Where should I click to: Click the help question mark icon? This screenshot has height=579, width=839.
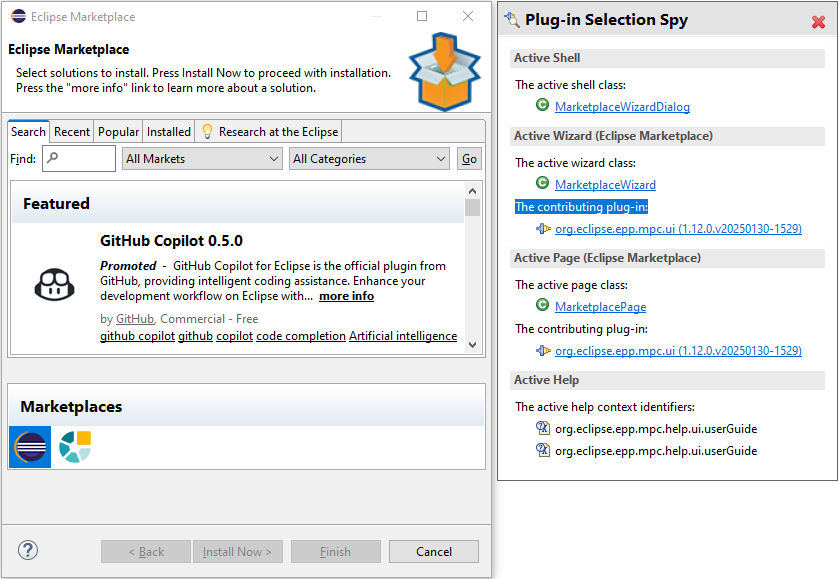tap(28, 550)
